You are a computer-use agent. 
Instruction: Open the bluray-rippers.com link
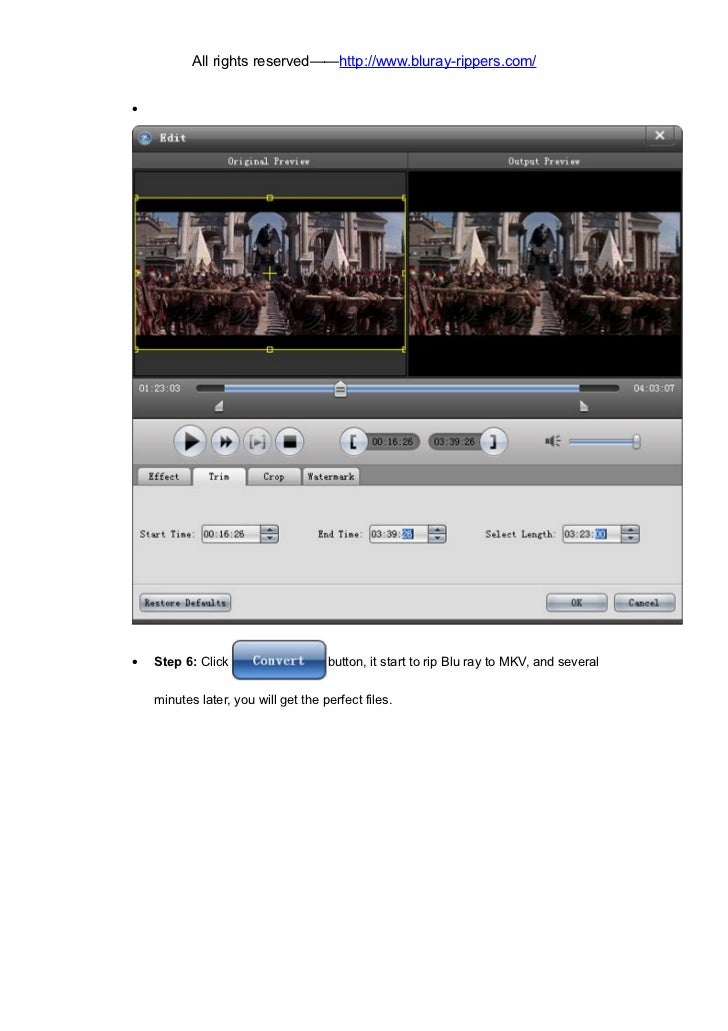point(437,61)
